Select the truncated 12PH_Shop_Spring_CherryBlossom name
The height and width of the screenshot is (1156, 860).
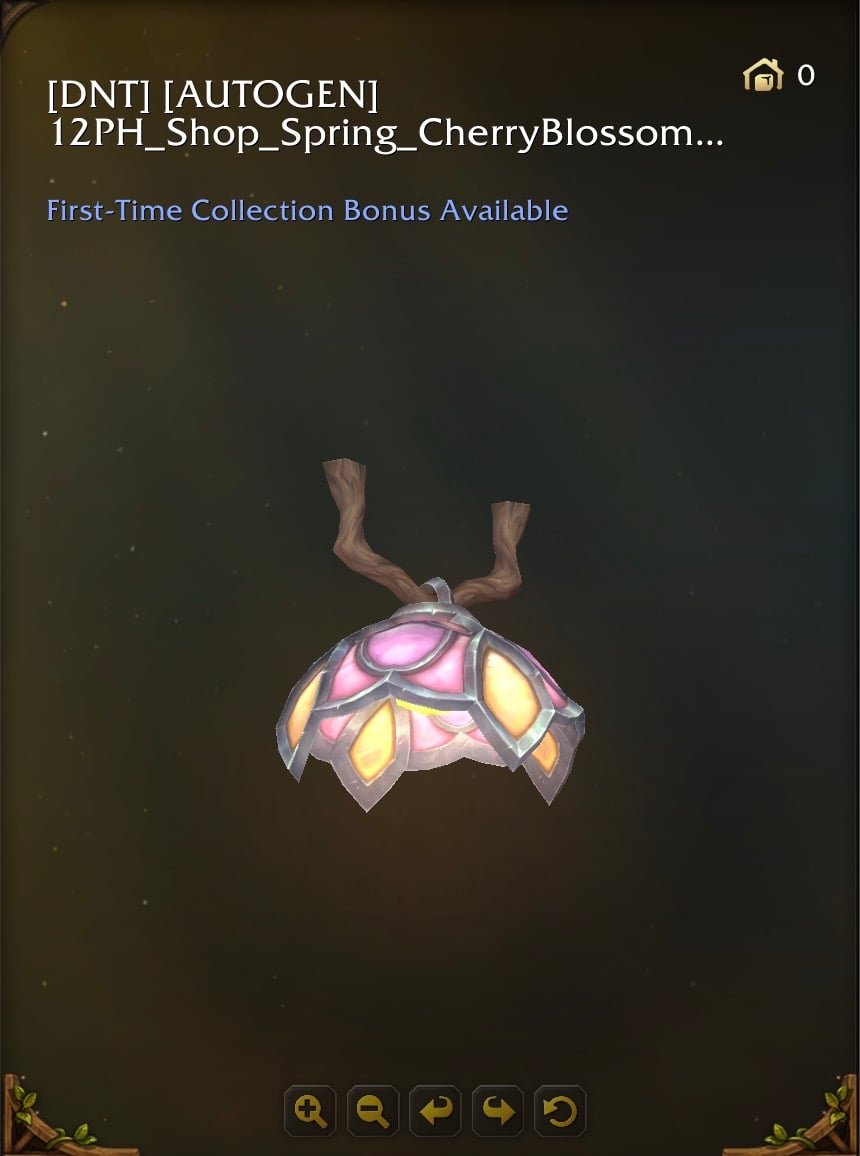coord(385,133)
